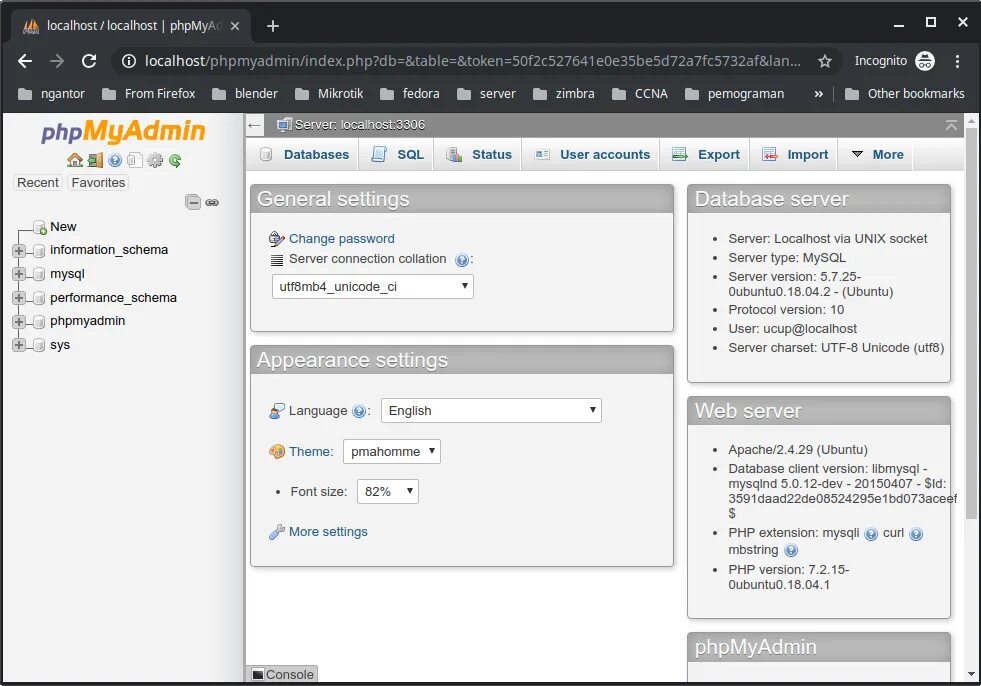Screen dimensions: 981x686
Task: Click the wrench icon beside More settings
Action: point(277,532)
